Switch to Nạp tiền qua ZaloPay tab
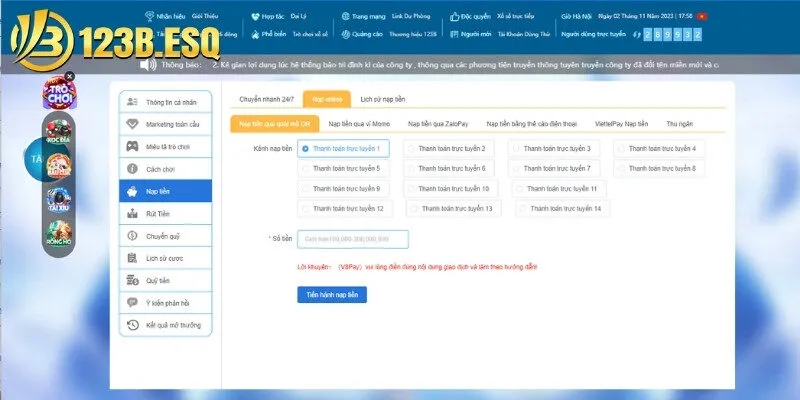 pos(437,123)
